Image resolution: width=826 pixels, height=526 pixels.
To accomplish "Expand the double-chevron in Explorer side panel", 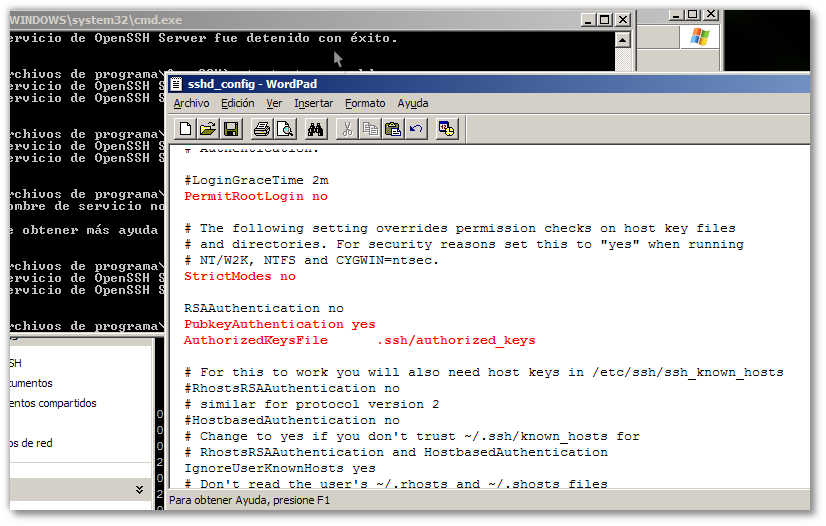I will point(139,490).
